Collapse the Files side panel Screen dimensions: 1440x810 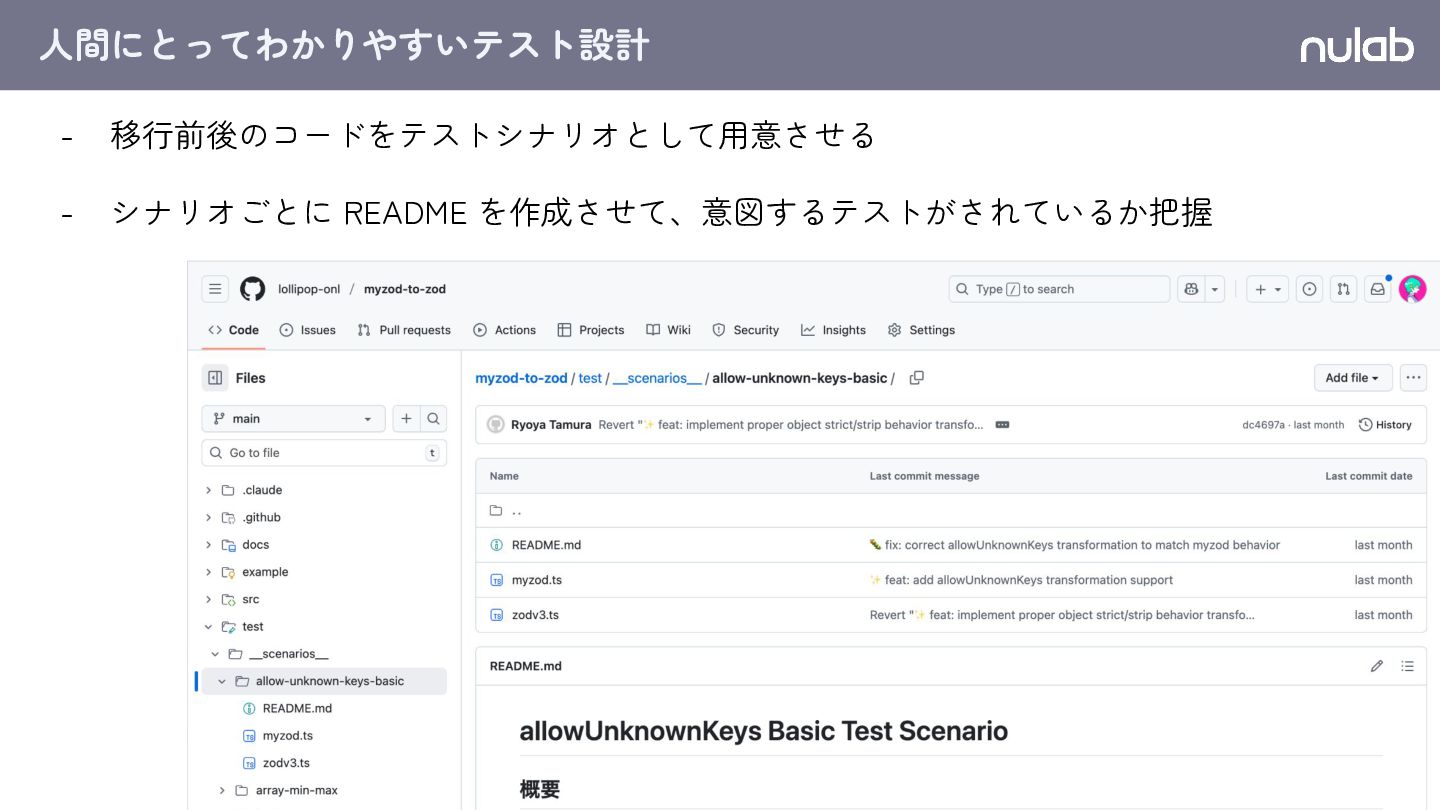click(215, 378)
